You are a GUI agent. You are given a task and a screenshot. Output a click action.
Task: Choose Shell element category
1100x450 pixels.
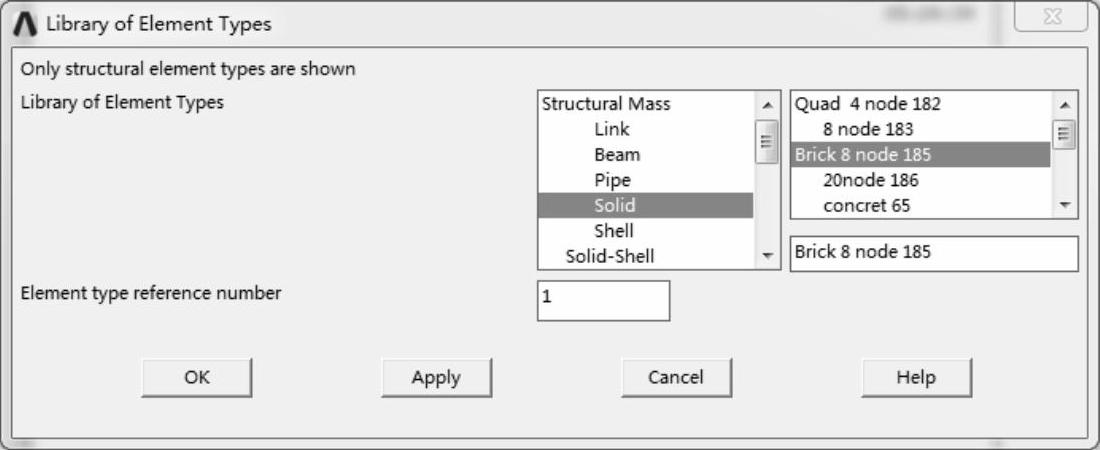614,231
